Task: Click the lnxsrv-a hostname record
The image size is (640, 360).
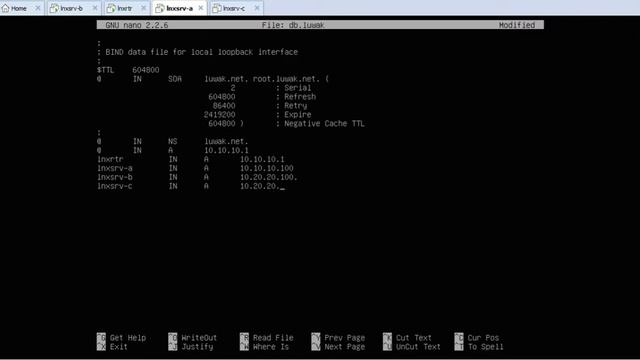Action: pyautogui.click(x=115, y=169)
